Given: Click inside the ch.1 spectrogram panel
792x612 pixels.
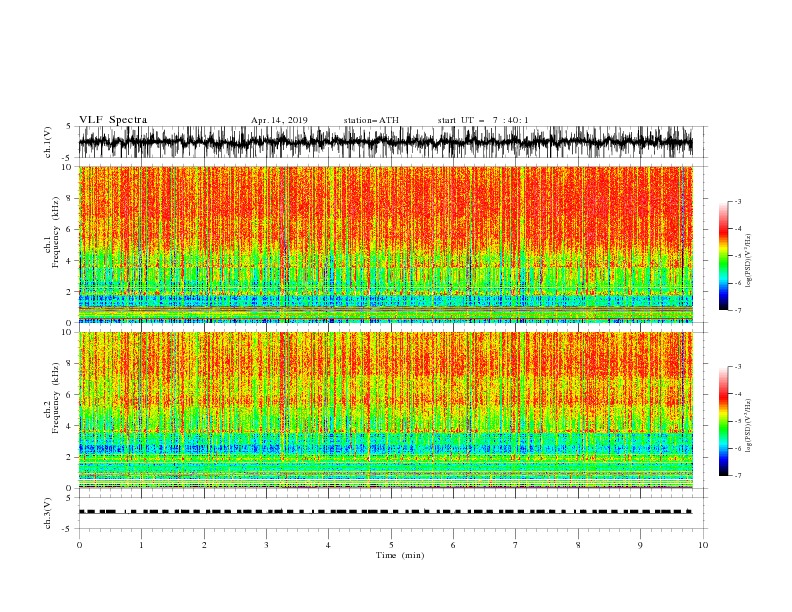Looking at the screenshot, I should point(385,244).
